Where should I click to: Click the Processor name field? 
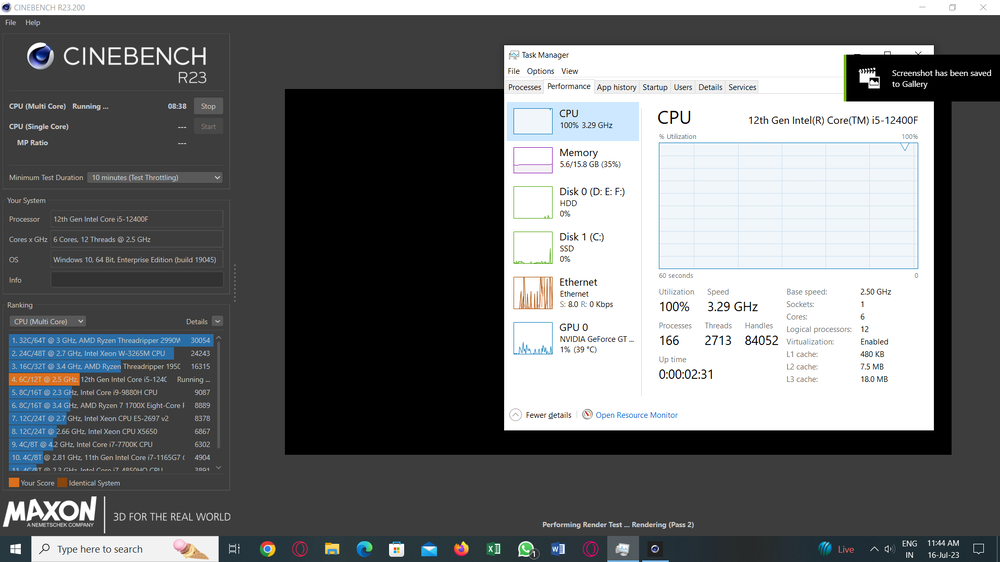click(x=136, y=219)
